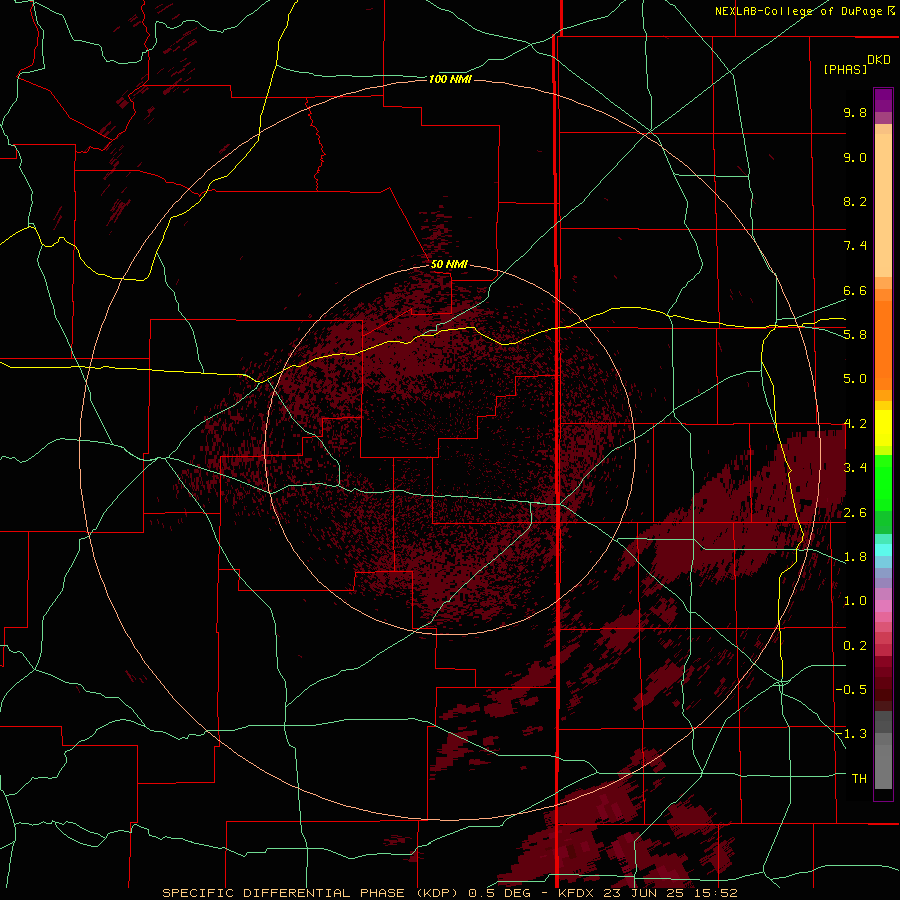Click the -0.5 scale value
The height and width of the screenshot is (900, 900).
[851, 690]
